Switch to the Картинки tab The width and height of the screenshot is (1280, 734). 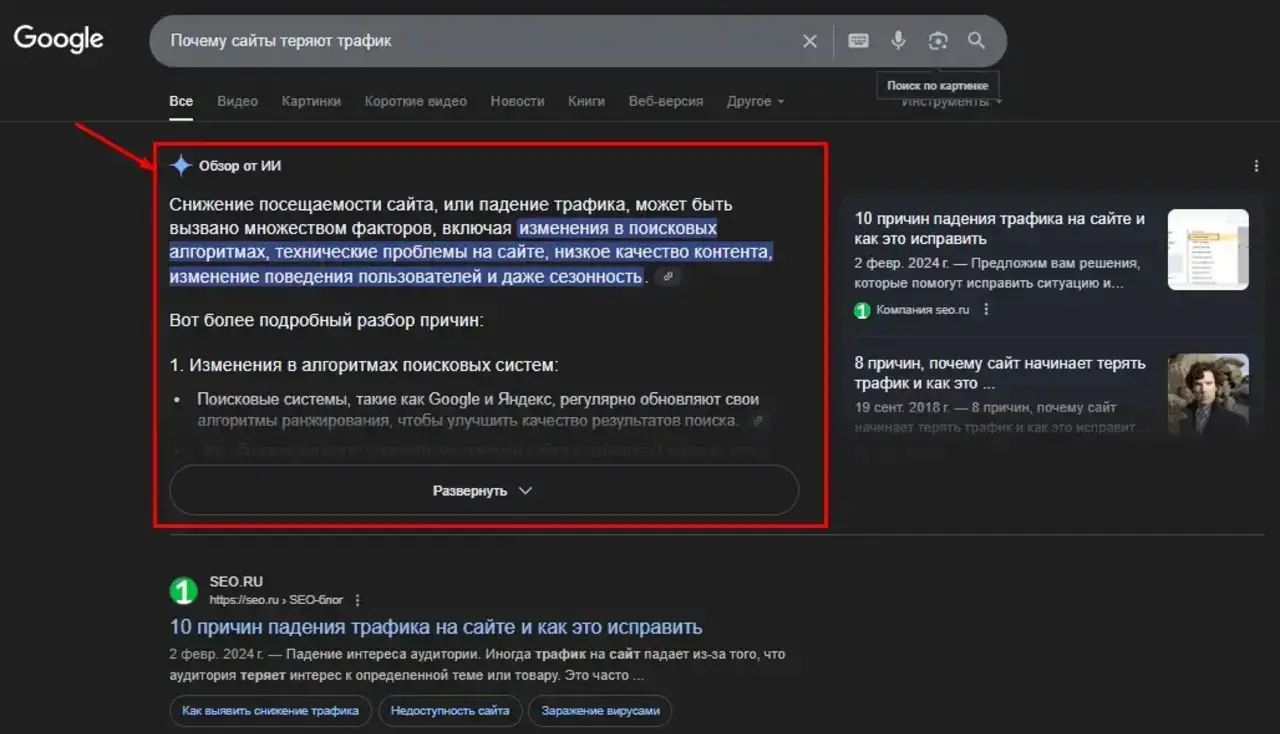coord(311,101)
